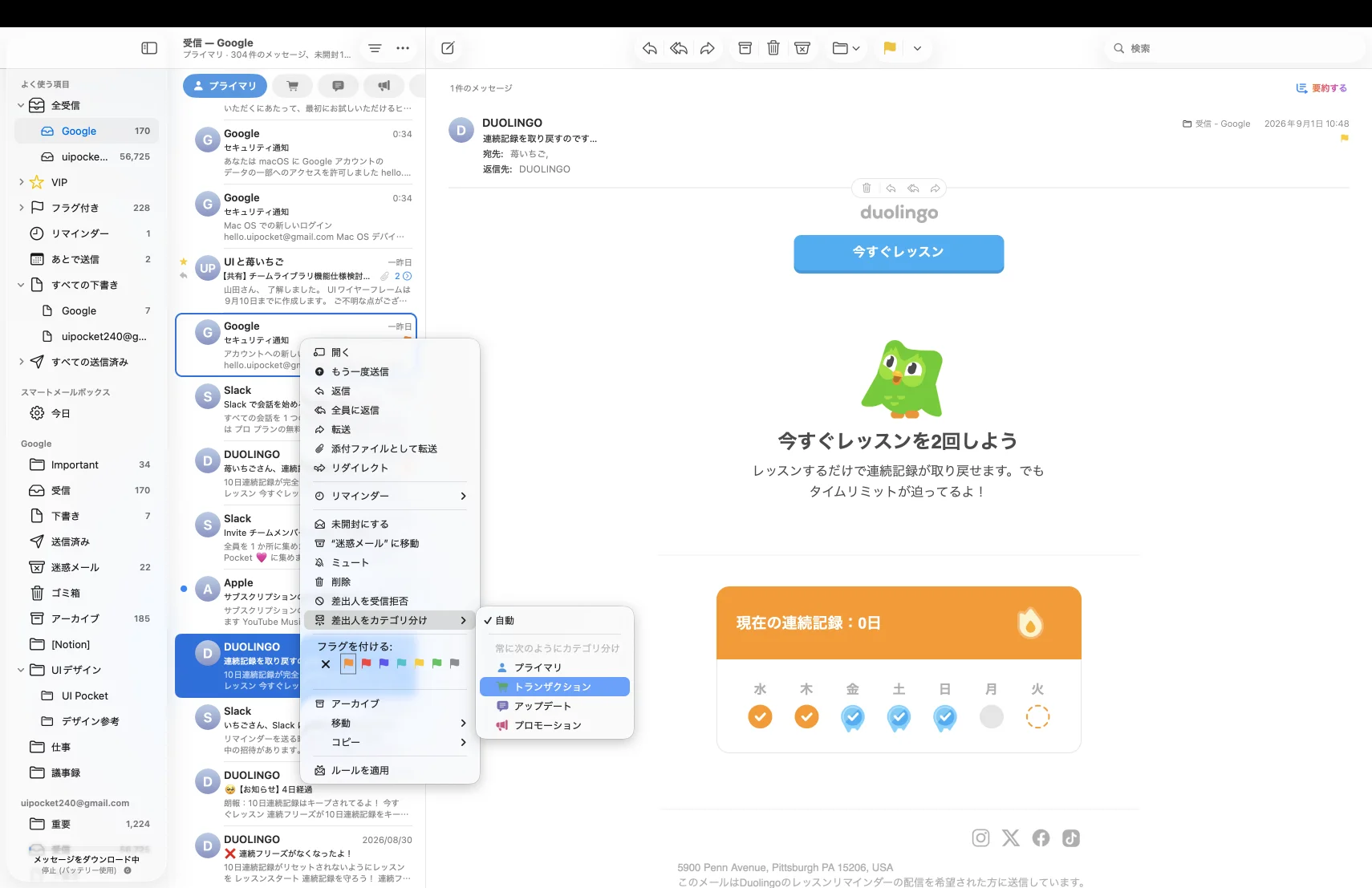Open the message filter icon

click(x=375, y=48)
